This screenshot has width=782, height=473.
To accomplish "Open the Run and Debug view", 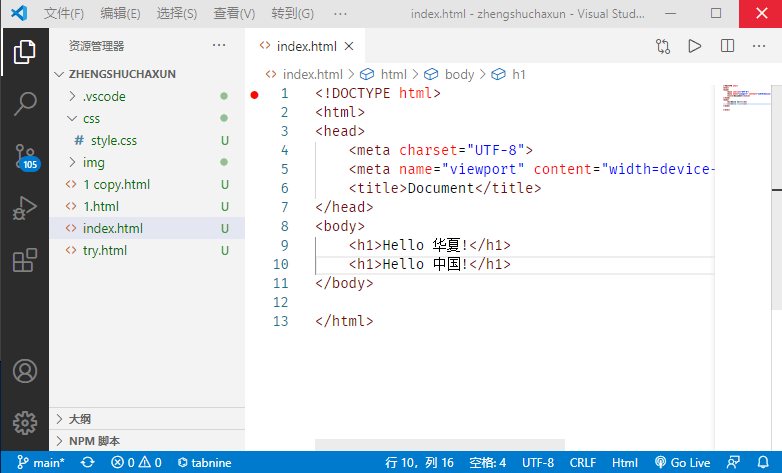I will pyautogui.click(x=25, y=209).
